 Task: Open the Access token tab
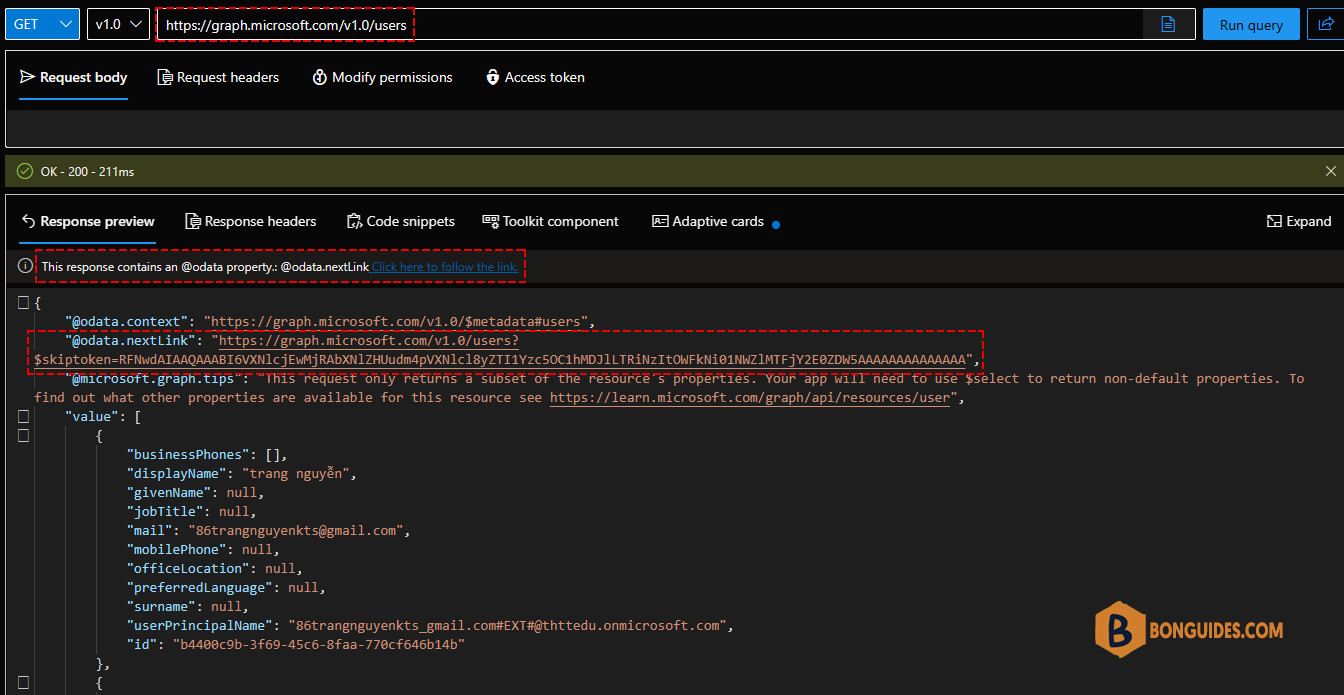535,77
